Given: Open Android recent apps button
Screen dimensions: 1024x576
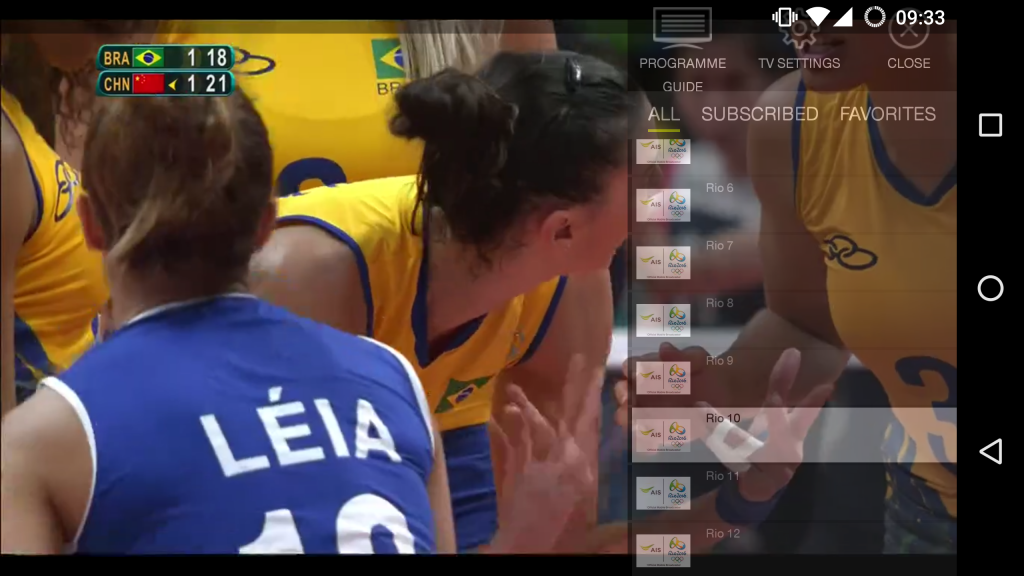Looking at the screenshot, I should coord(990,125).
